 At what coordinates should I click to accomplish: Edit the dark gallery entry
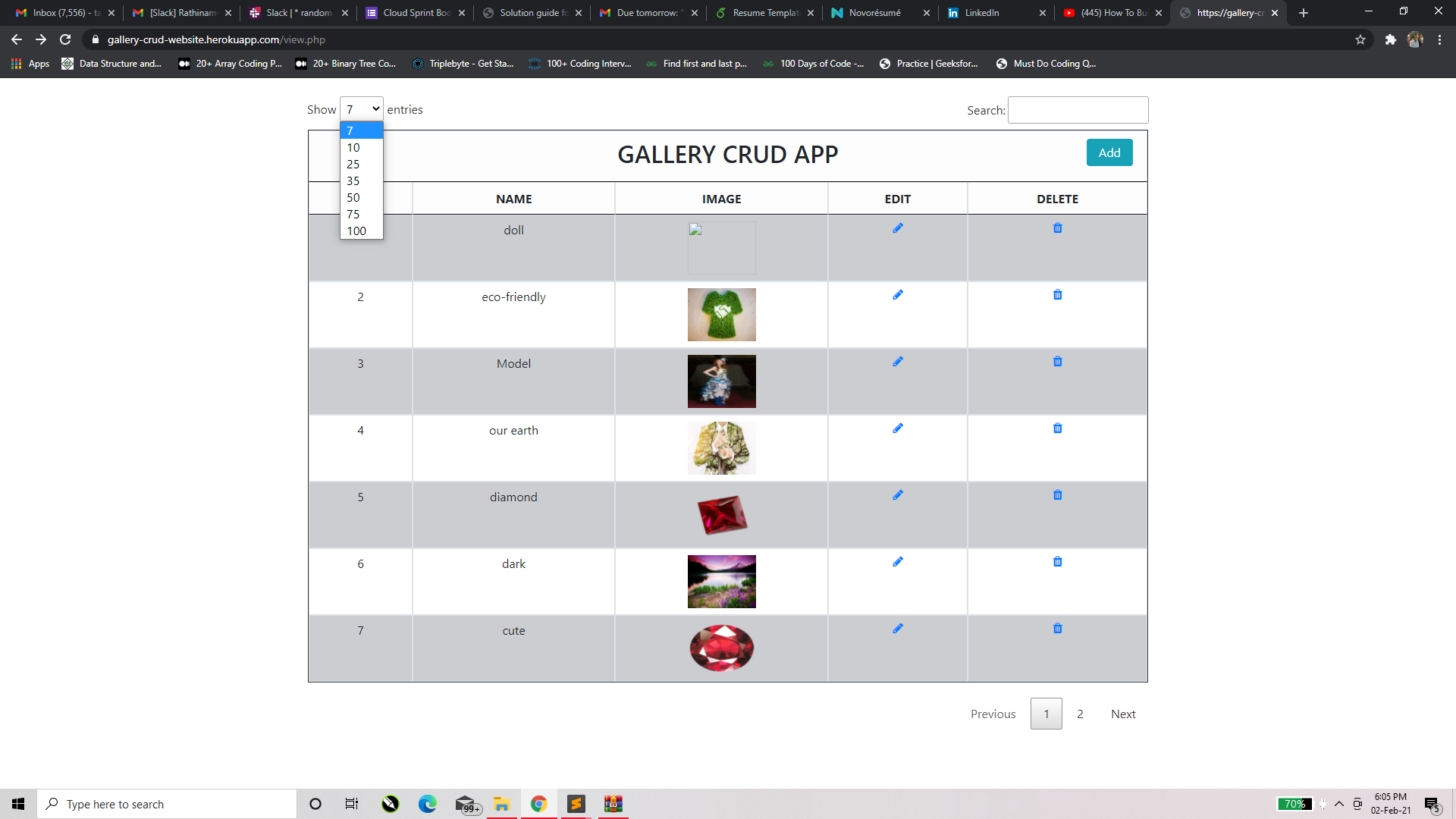(897, 561)
